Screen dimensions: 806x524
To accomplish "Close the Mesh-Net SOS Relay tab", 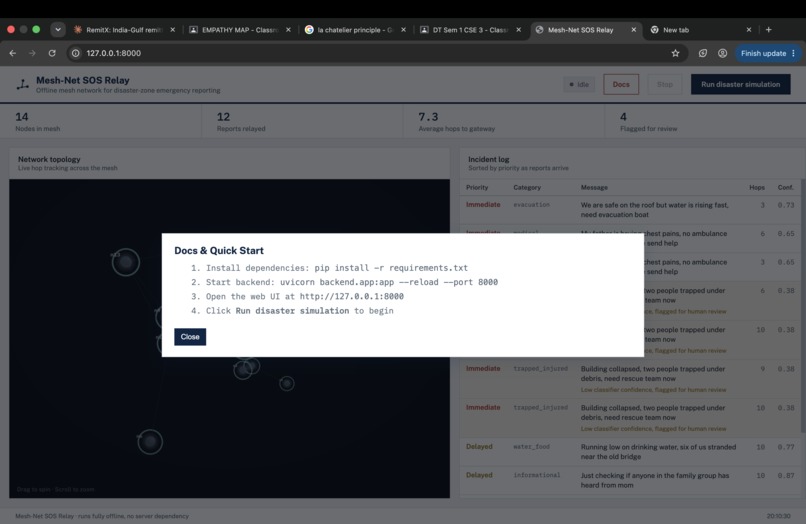I will pos(634,30).
